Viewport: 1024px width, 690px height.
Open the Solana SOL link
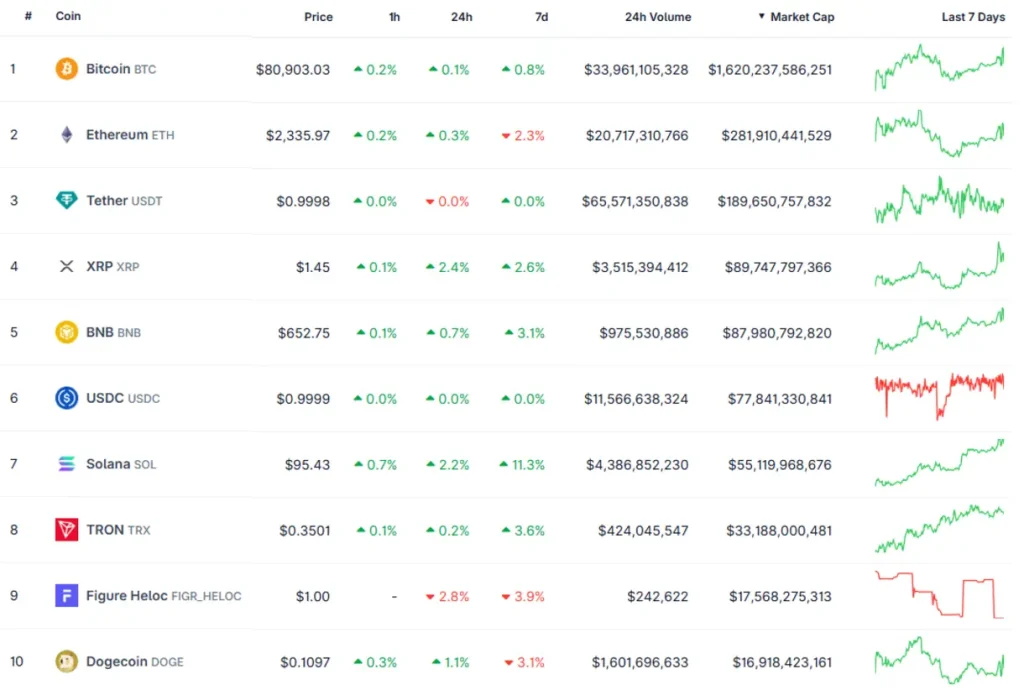tap(121, 464)
